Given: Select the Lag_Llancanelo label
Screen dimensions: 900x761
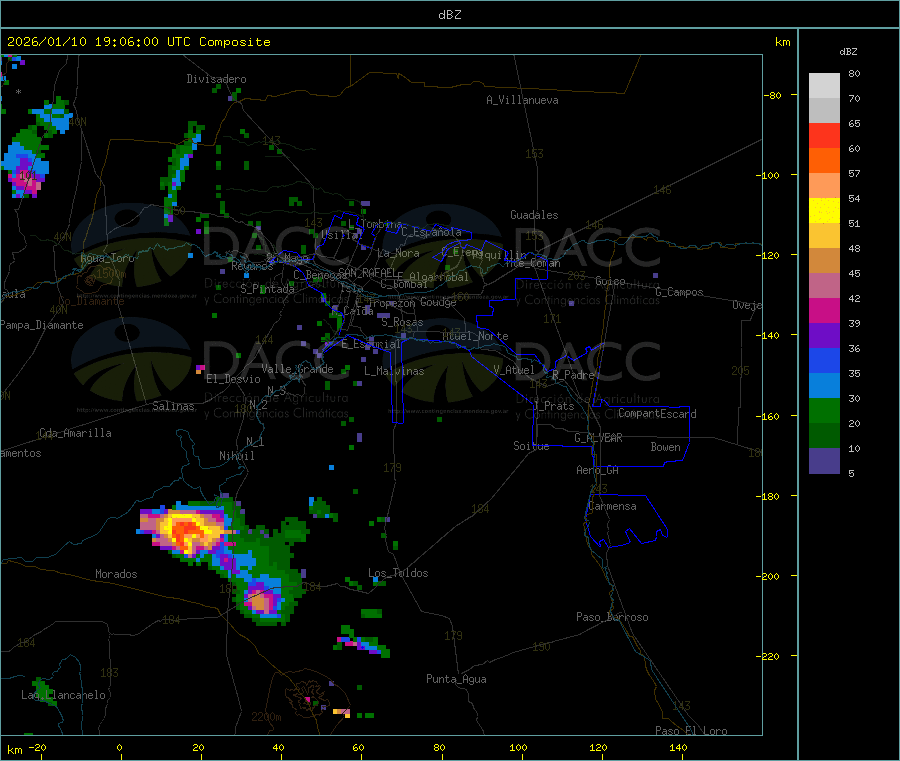Looking at the screenshot, I should pos(64,695).
